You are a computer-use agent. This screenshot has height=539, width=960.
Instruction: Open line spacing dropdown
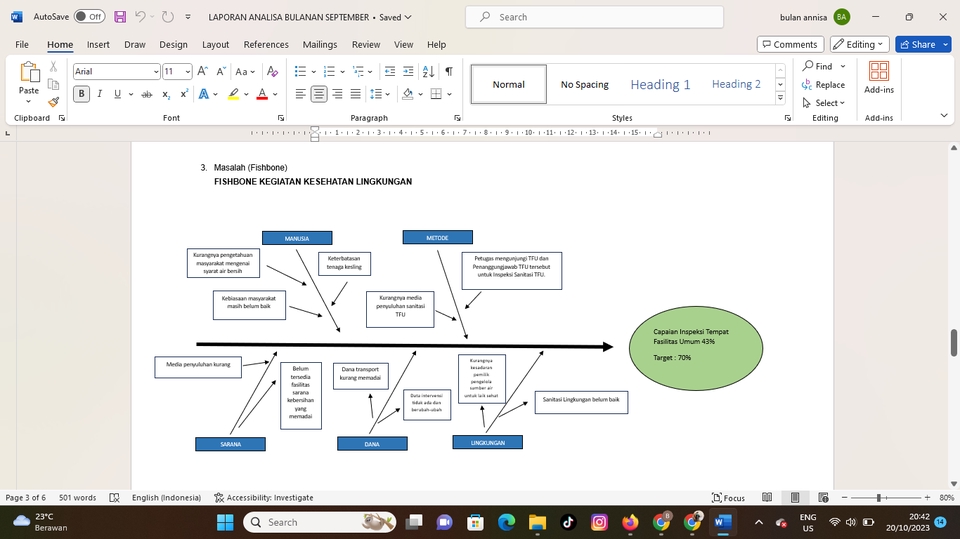[x=388, y=94]
